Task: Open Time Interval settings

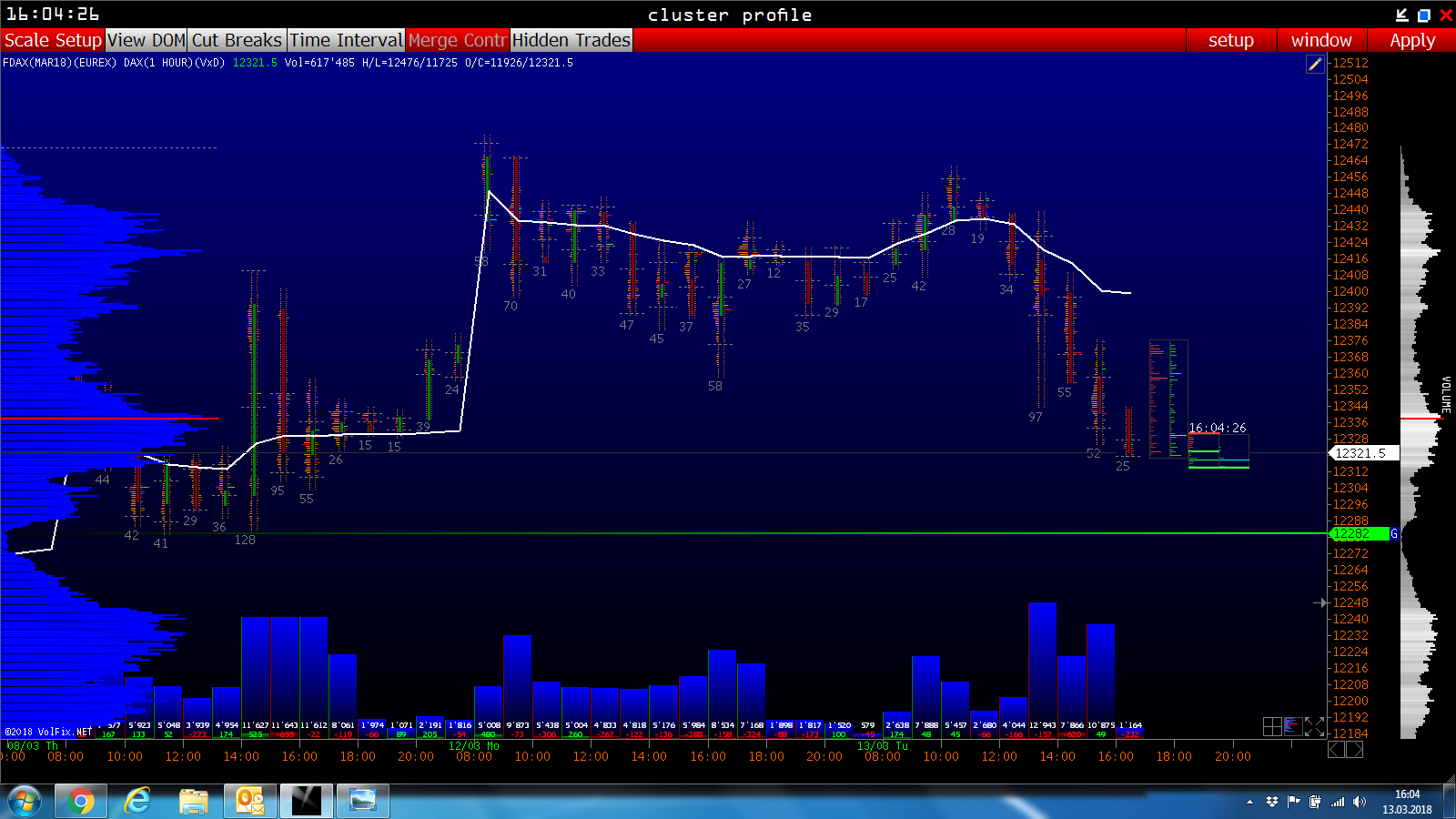Action: (x=347, y=40)
